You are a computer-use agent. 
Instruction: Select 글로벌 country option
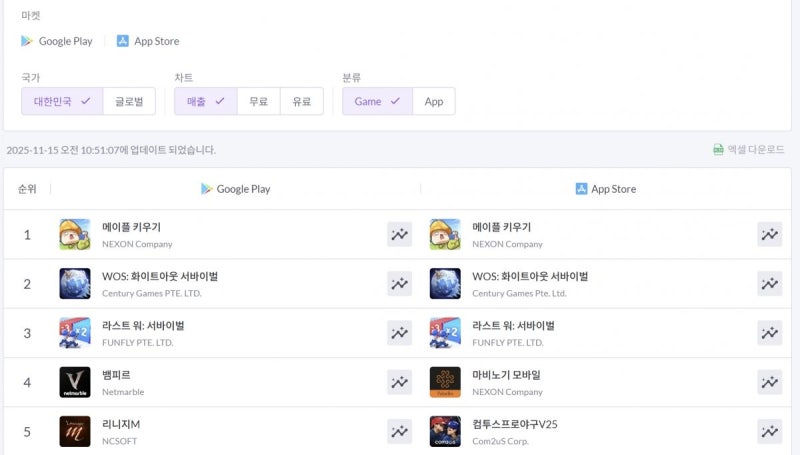click(129, 101)
